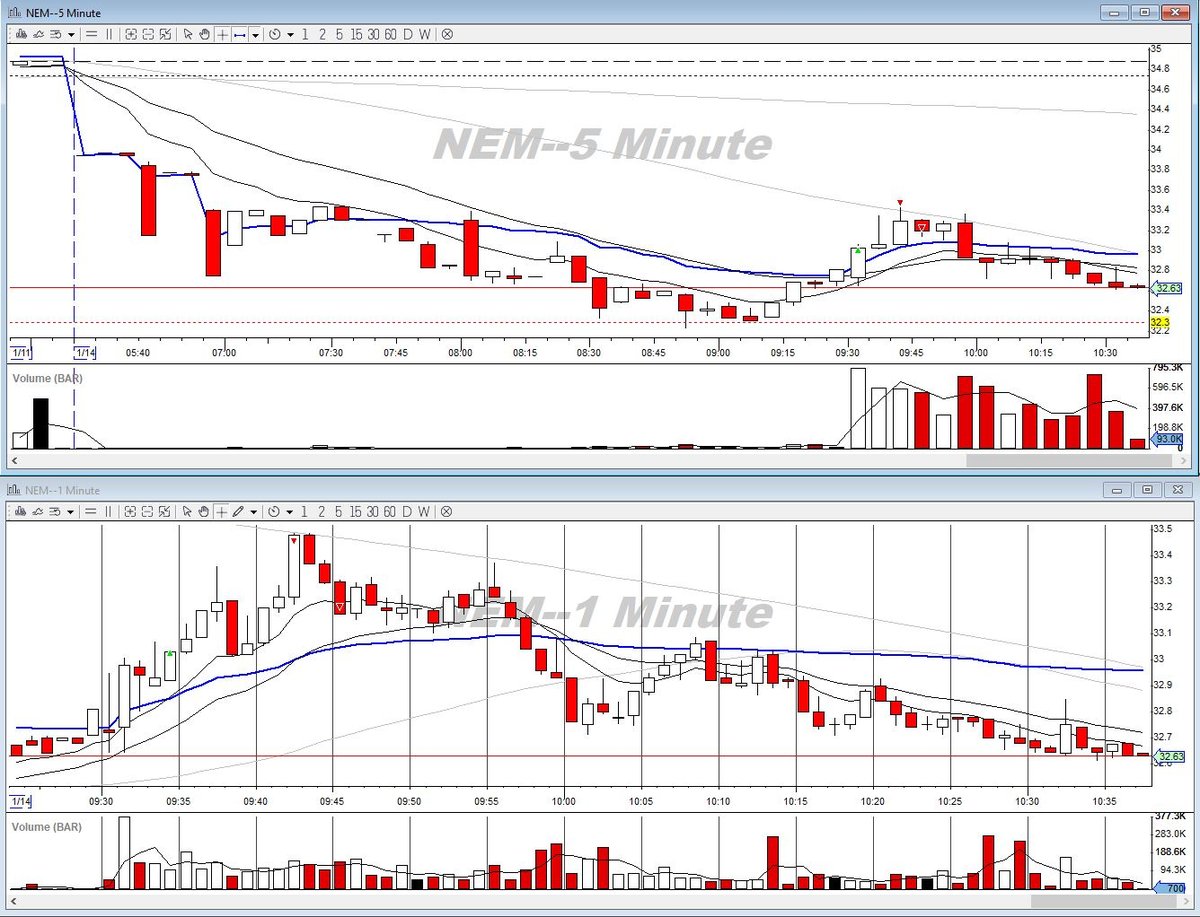Set 5 Minute window to 60-minute interval
Image resolution: width=1200 pixels, height=917 pixels.
click(390, 34)
